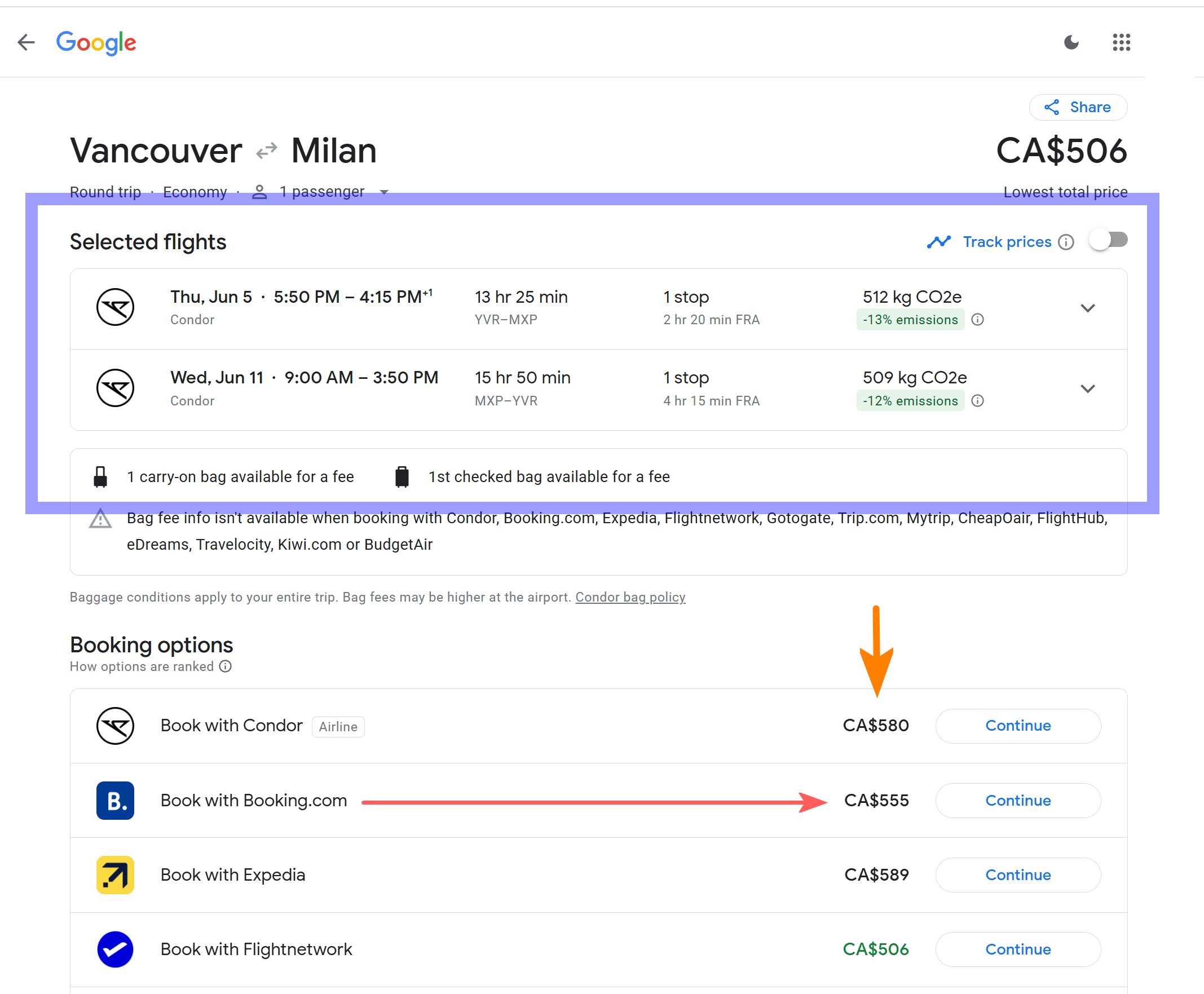Click the 2 hr 20 min FRA layover

[711, 320]
